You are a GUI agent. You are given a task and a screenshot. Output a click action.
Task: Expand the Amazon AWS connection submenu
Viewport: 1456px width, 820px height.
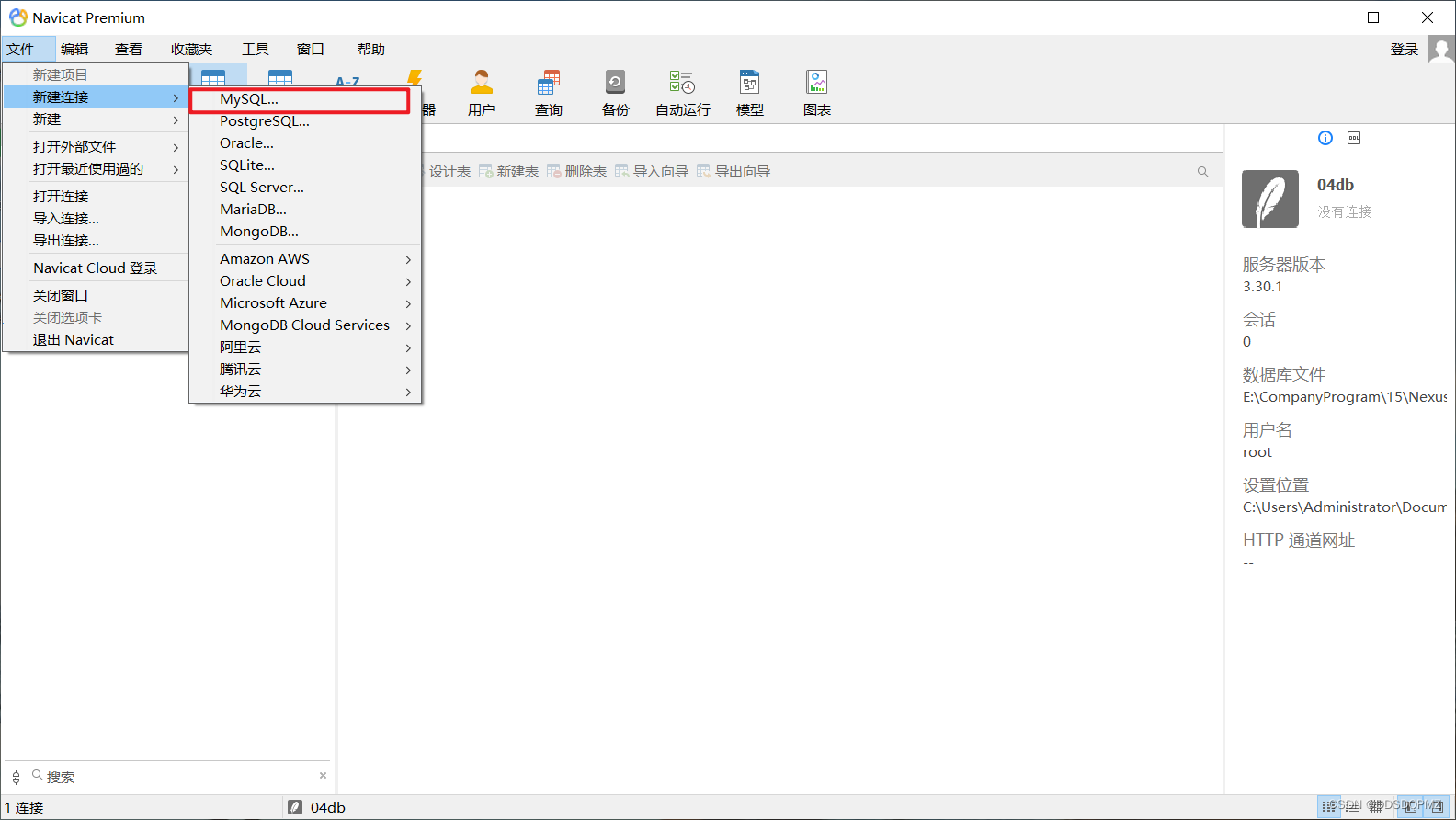[305, 259]
